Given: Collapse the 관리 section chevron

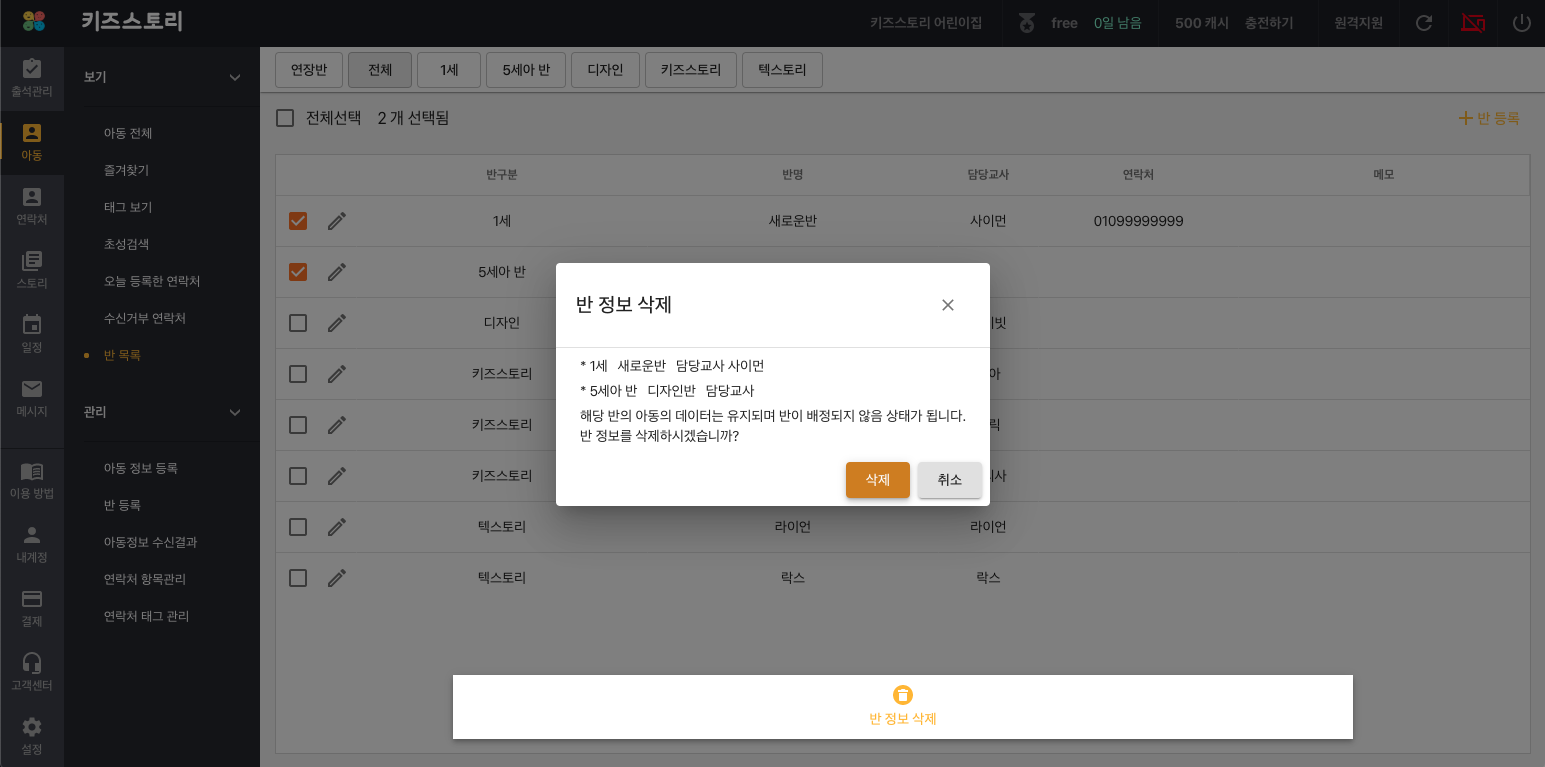Looking at the screenshot, I should (235, 412).
